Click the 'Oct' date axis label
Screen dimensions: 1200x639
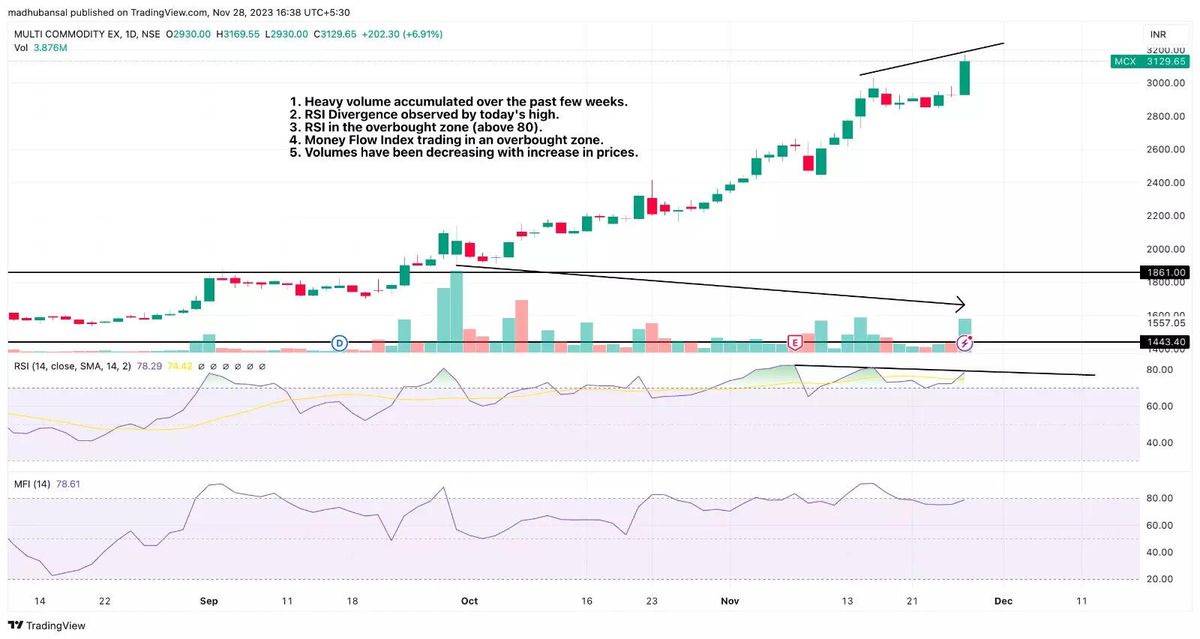469,601
